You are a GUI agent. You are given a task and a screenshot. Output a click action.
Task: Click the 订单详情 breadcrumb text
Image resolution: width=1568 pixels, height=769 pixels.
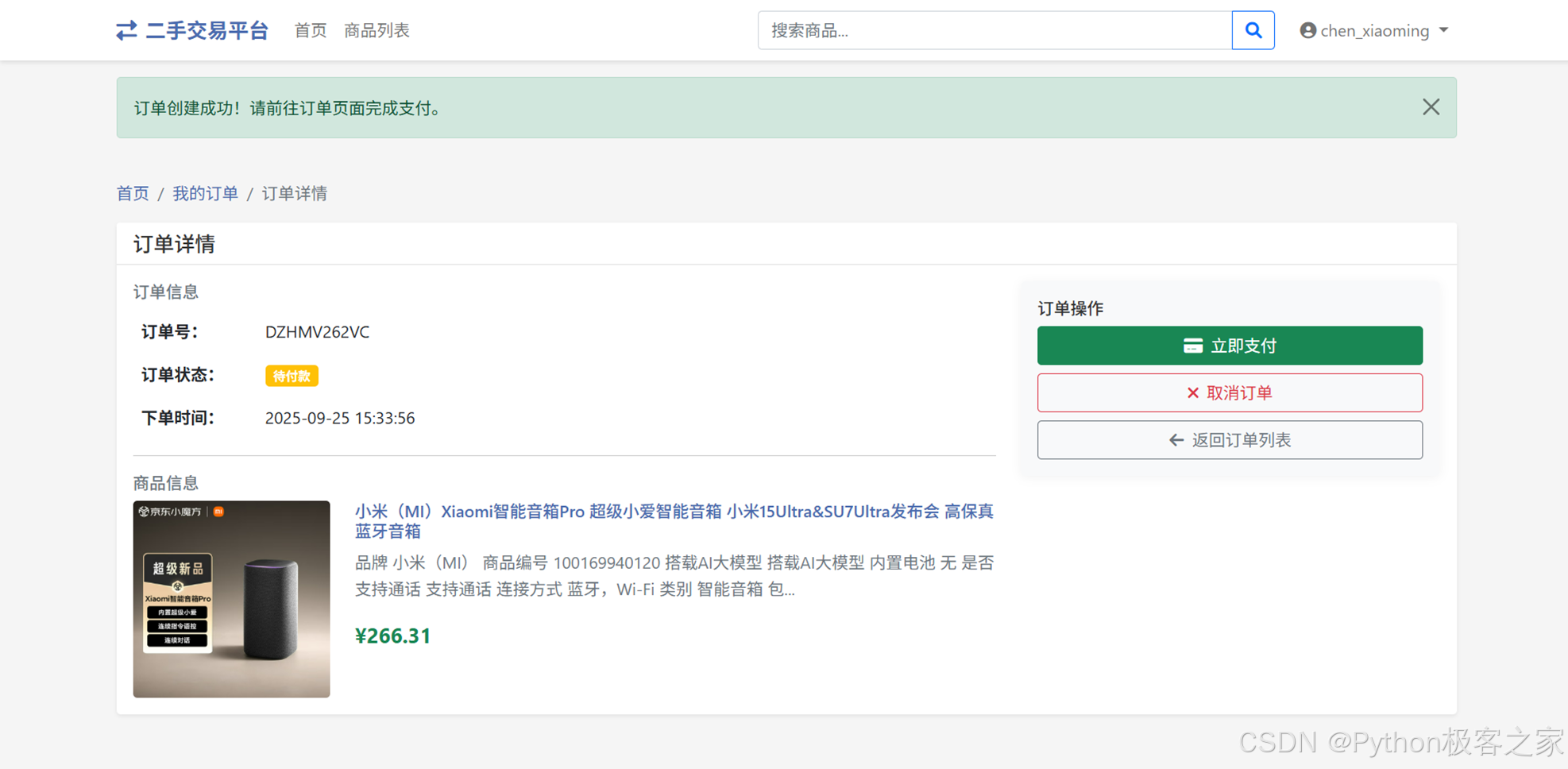point(295,193)
